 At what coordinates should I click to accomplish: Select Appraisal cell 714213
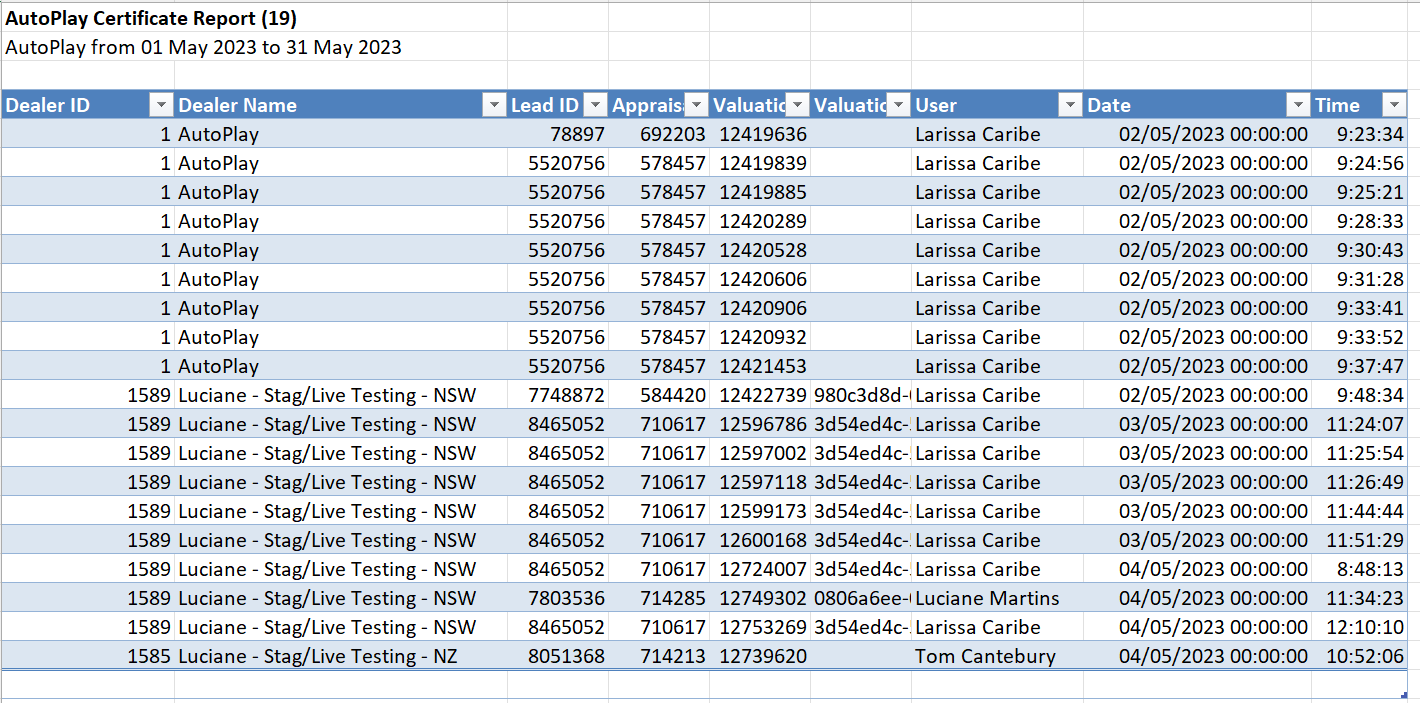(x=659, y=656)
